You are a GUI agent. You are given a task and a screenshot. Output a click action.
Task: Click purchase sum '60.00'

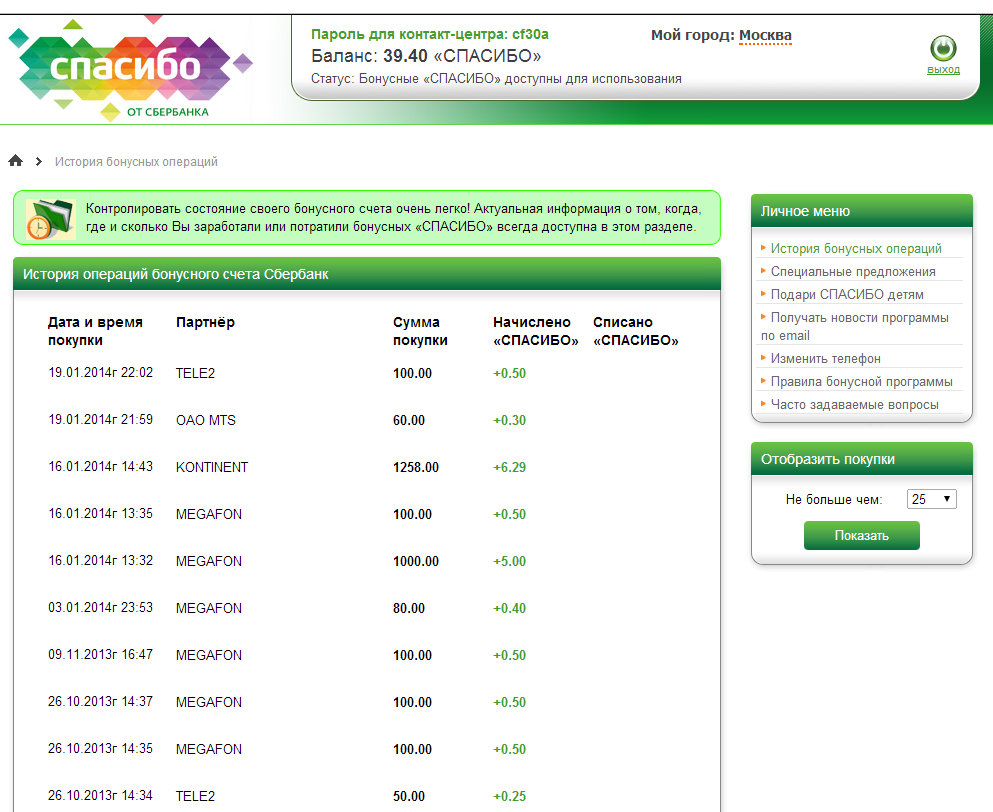point(408,421)
